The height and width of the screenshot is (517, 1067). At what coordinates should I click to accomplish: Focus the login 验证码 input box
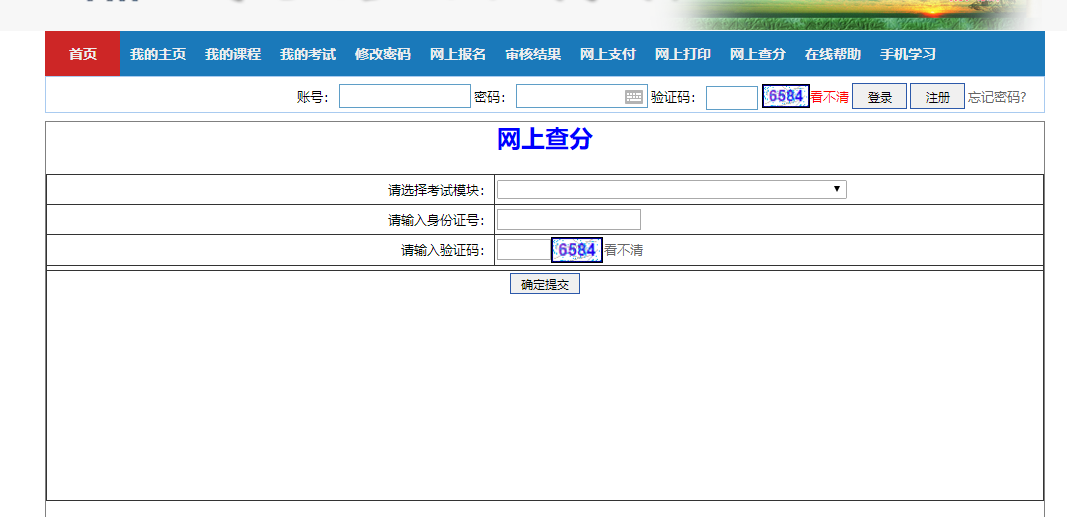(732, 97)
